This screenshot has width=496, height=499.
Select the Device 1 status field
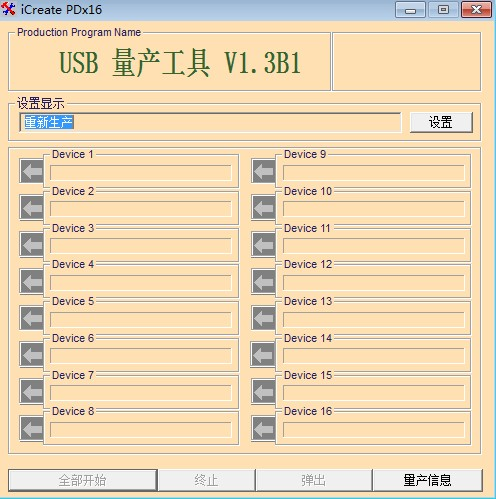pyautogui.click(x=141, y=173)
